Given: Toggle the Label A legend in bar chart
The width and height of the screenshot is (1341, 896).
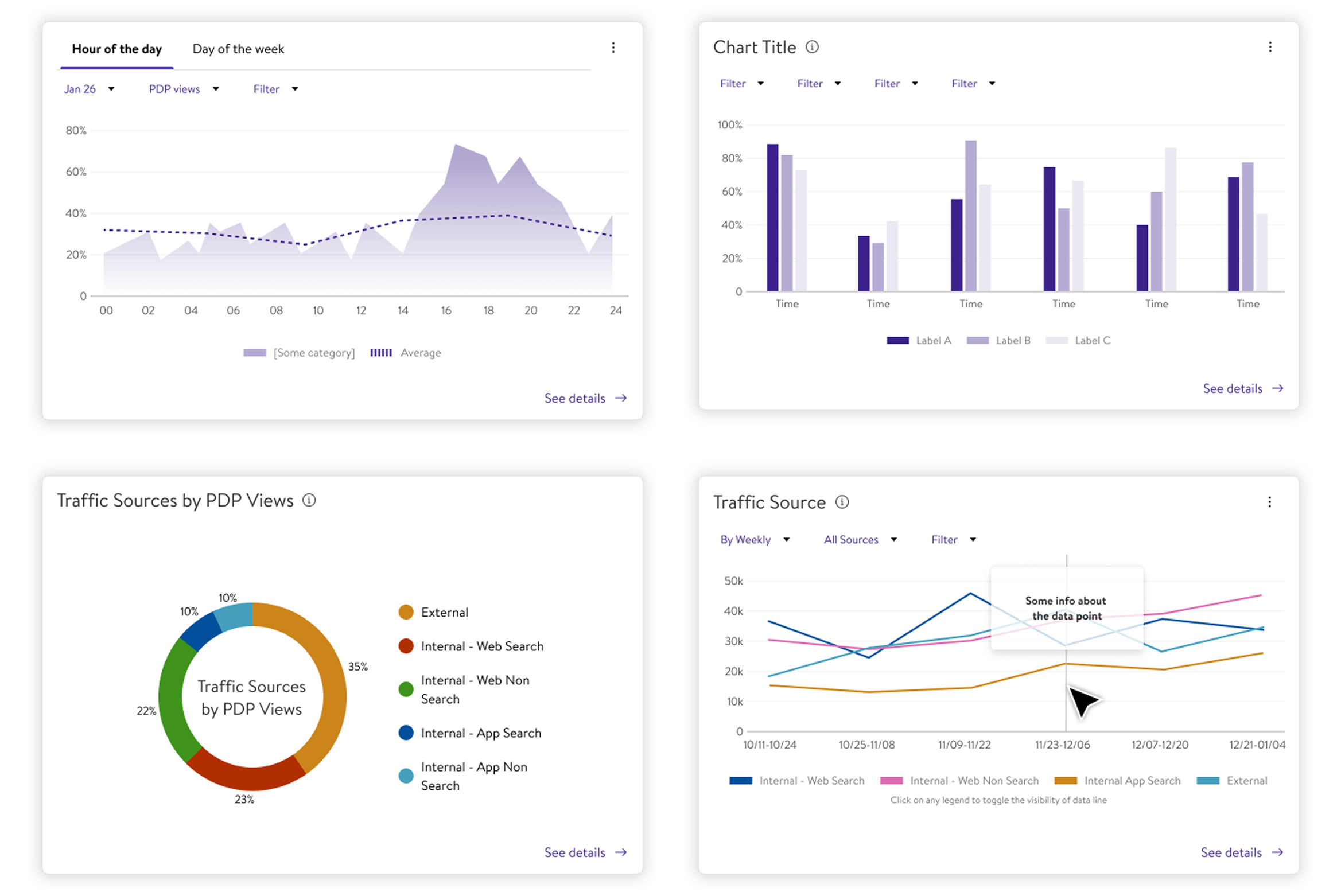Looking at the screenshot, I should click(918, 340).
